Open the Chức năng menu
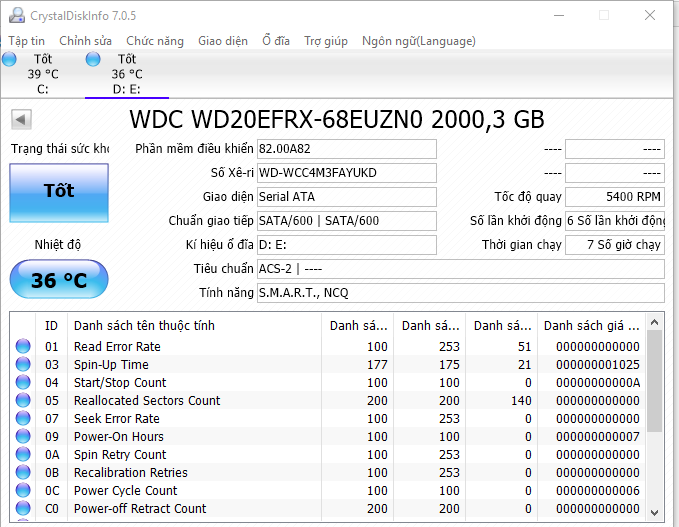The height and width of the screenshot is (527, 679). tap(155, 41)
